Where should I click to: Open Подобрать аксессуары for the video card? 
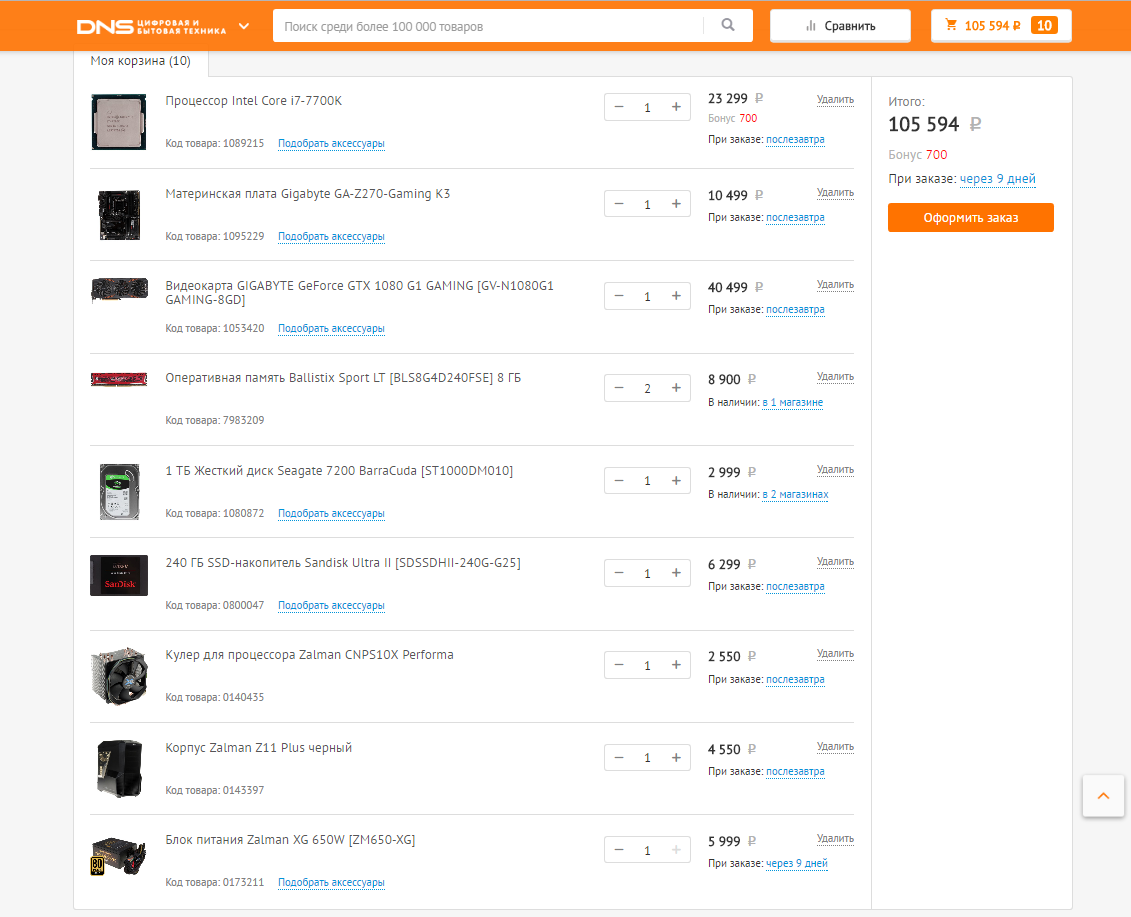click(x=331, y=328)
